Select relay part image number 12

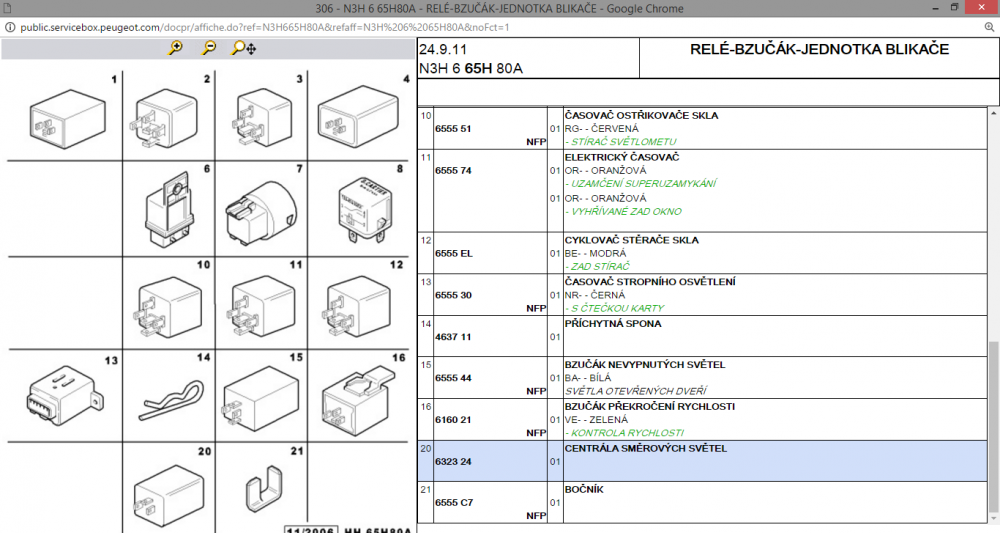click(357, 306)
